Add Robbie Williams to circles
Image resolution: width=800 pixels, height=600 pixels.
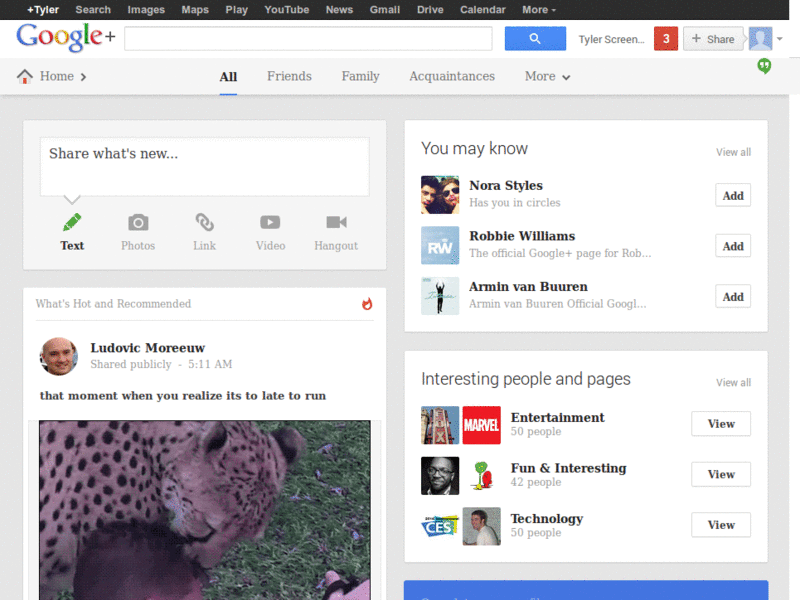[733, 246]
